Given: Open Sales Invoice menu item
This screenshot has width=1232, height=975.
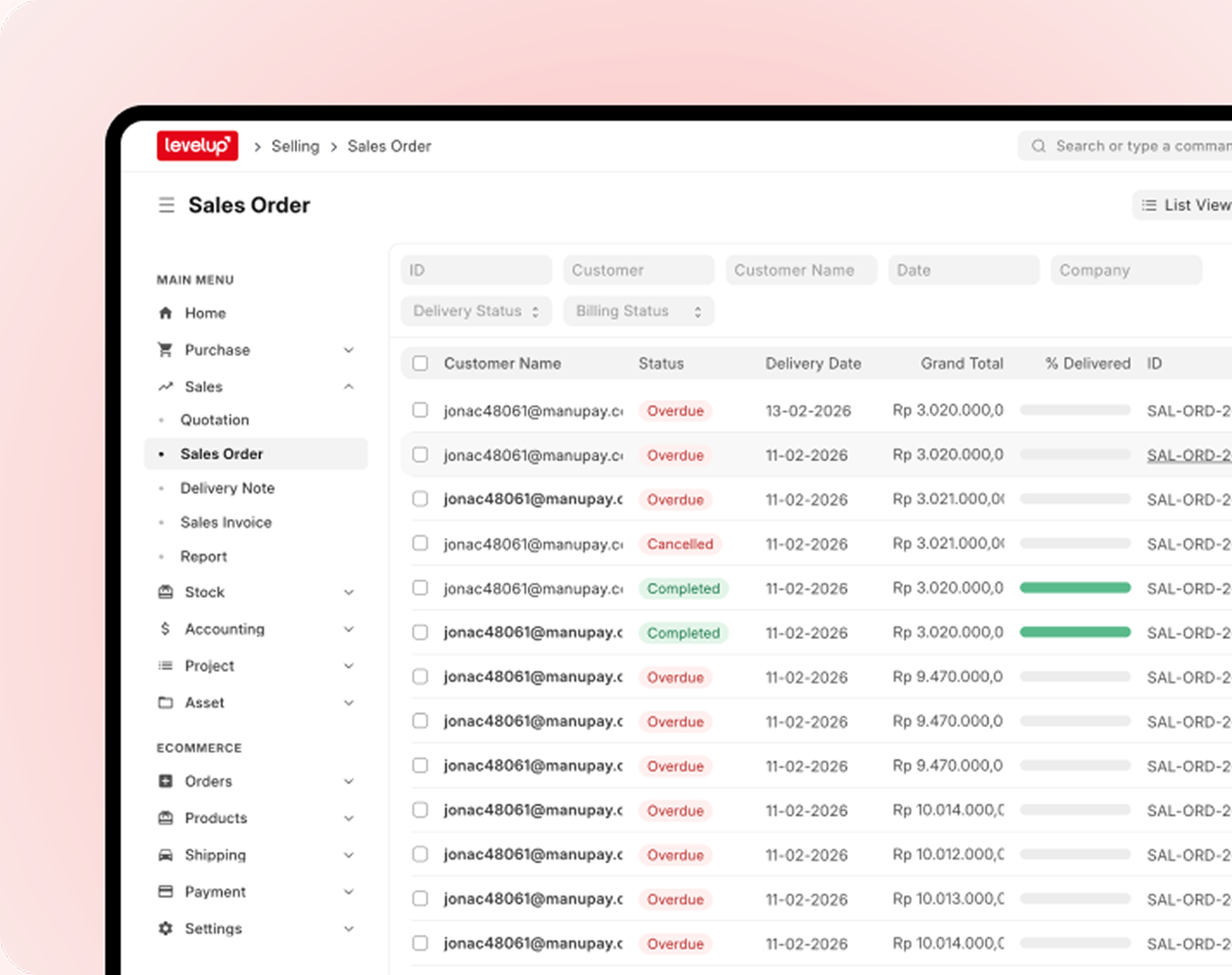Looking at the screenshot, I should click(226, 522).
